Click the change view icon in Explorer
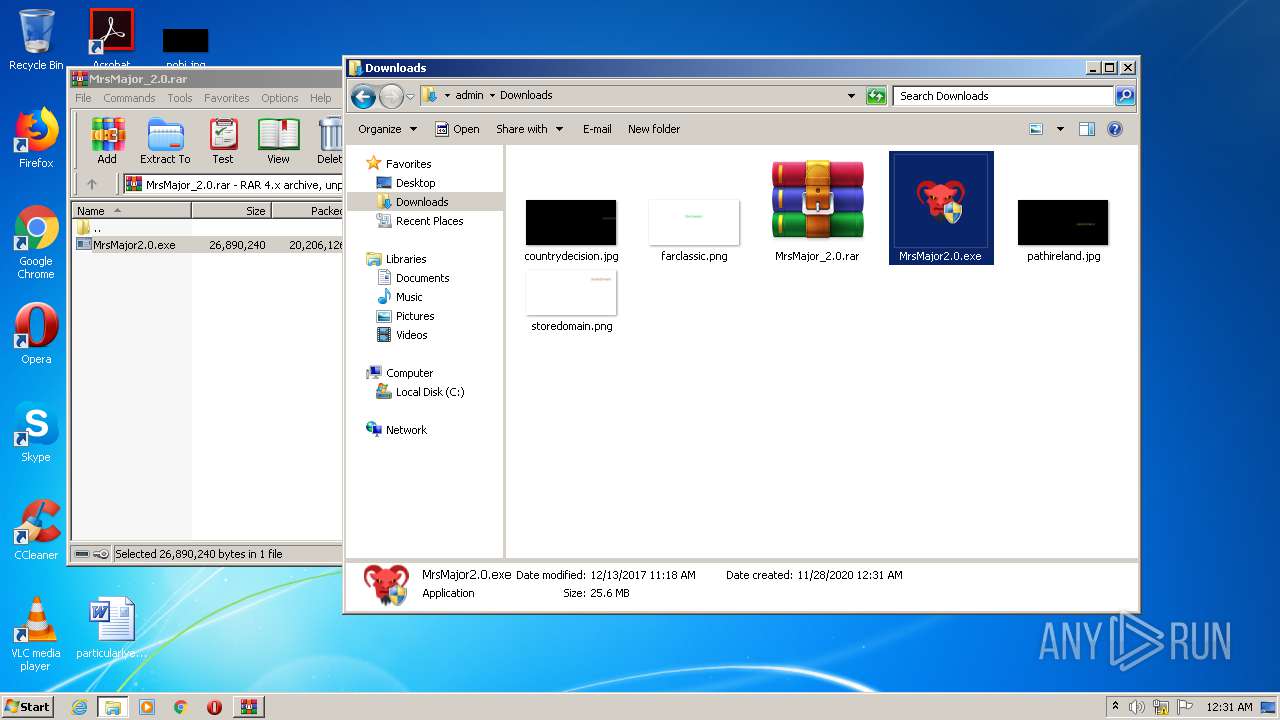Viewport: 1280px width, 720px height. coord(1036,129)
